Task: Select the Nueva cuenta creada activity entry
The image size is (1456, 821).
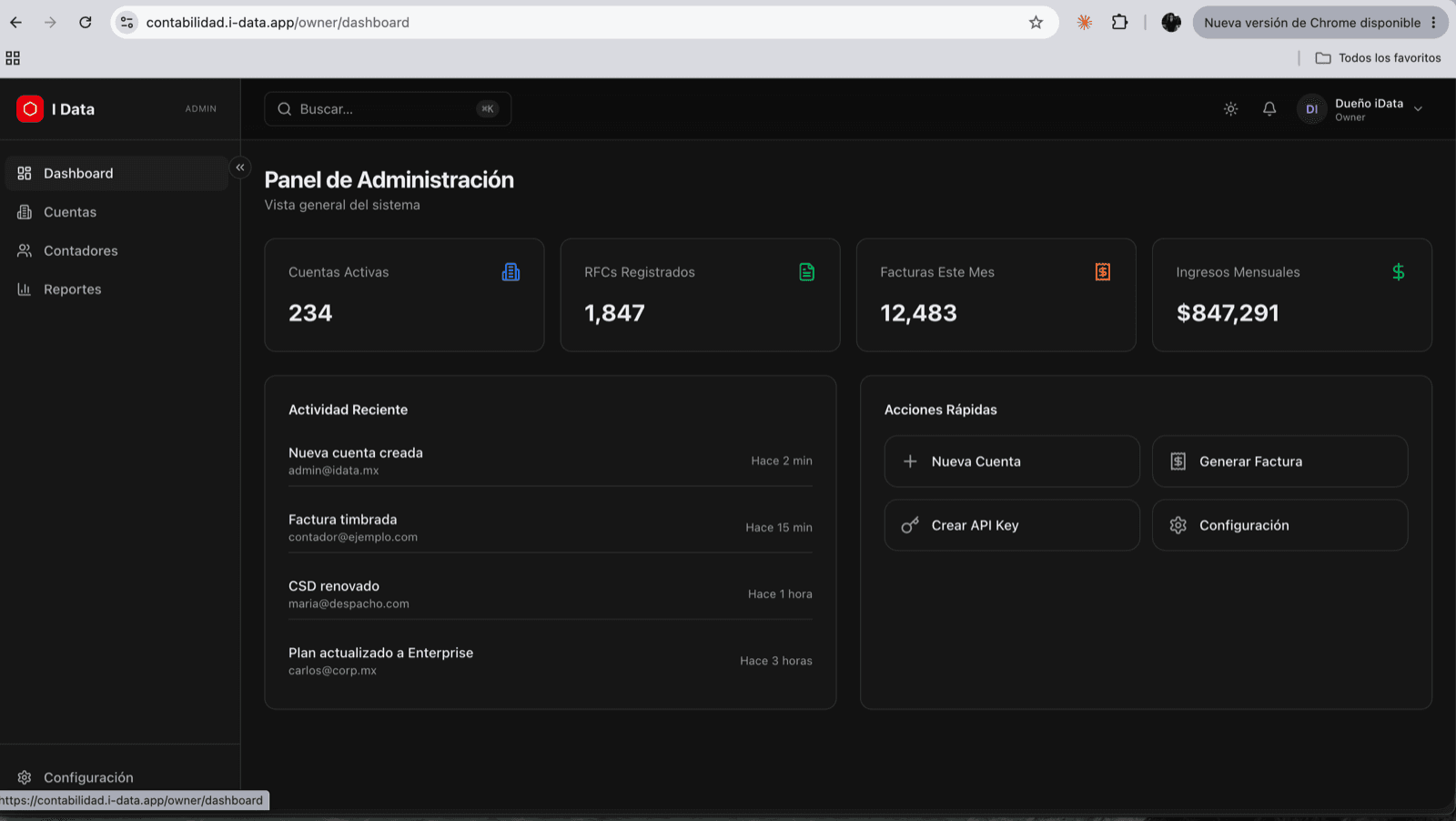Action: [x=551, y=461]
